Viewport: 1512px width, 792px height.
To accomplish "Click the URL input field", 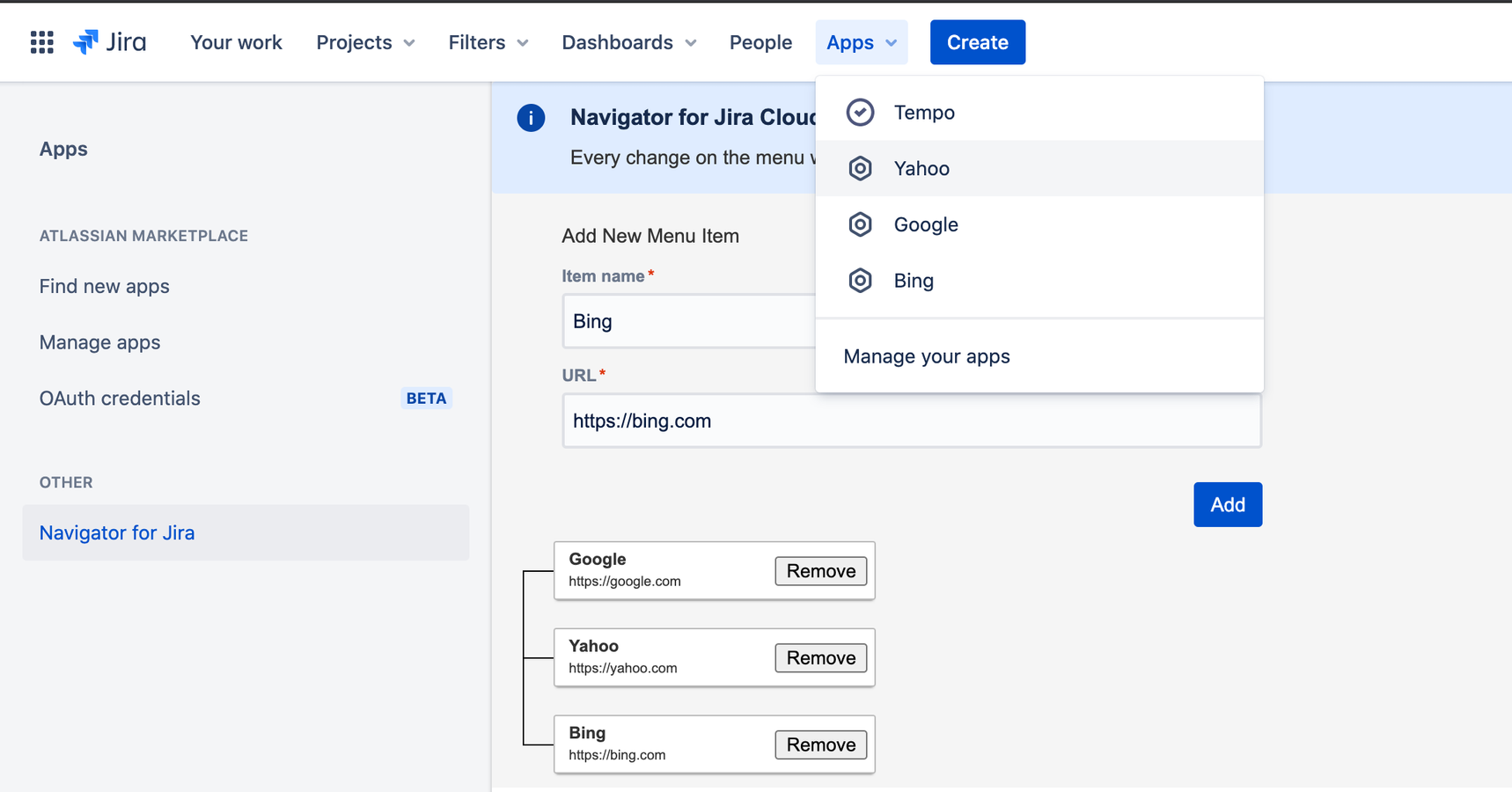I will coord(912,421).
